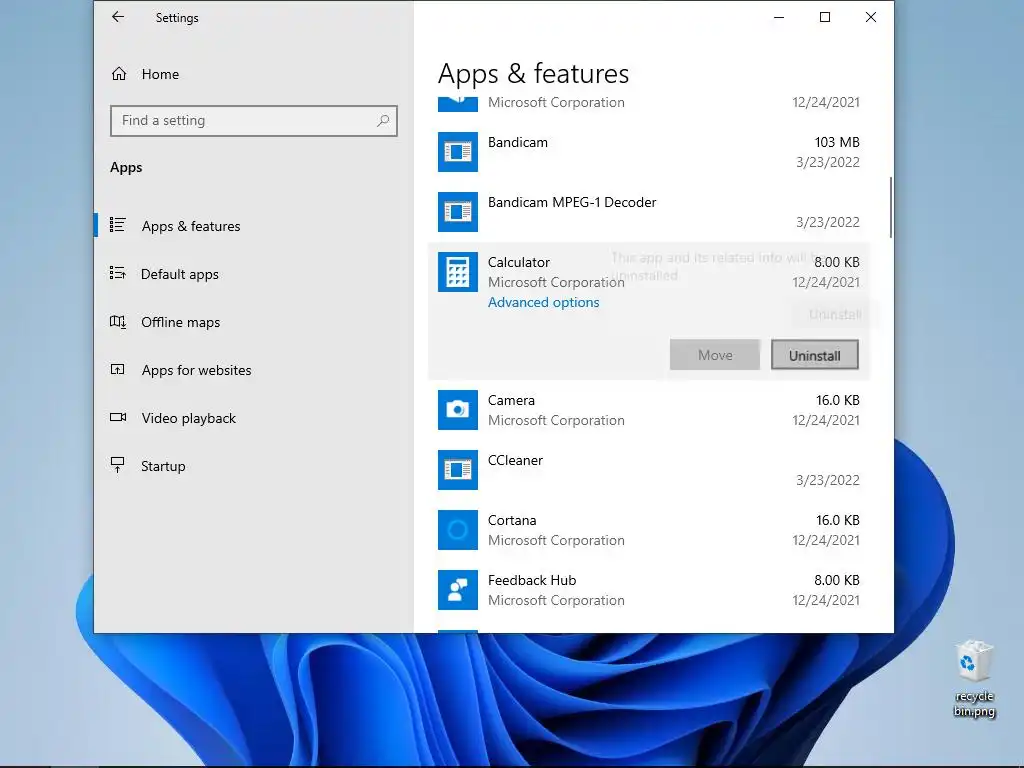
Task: Open Video playback settings
Action: (x=188, y=418)
